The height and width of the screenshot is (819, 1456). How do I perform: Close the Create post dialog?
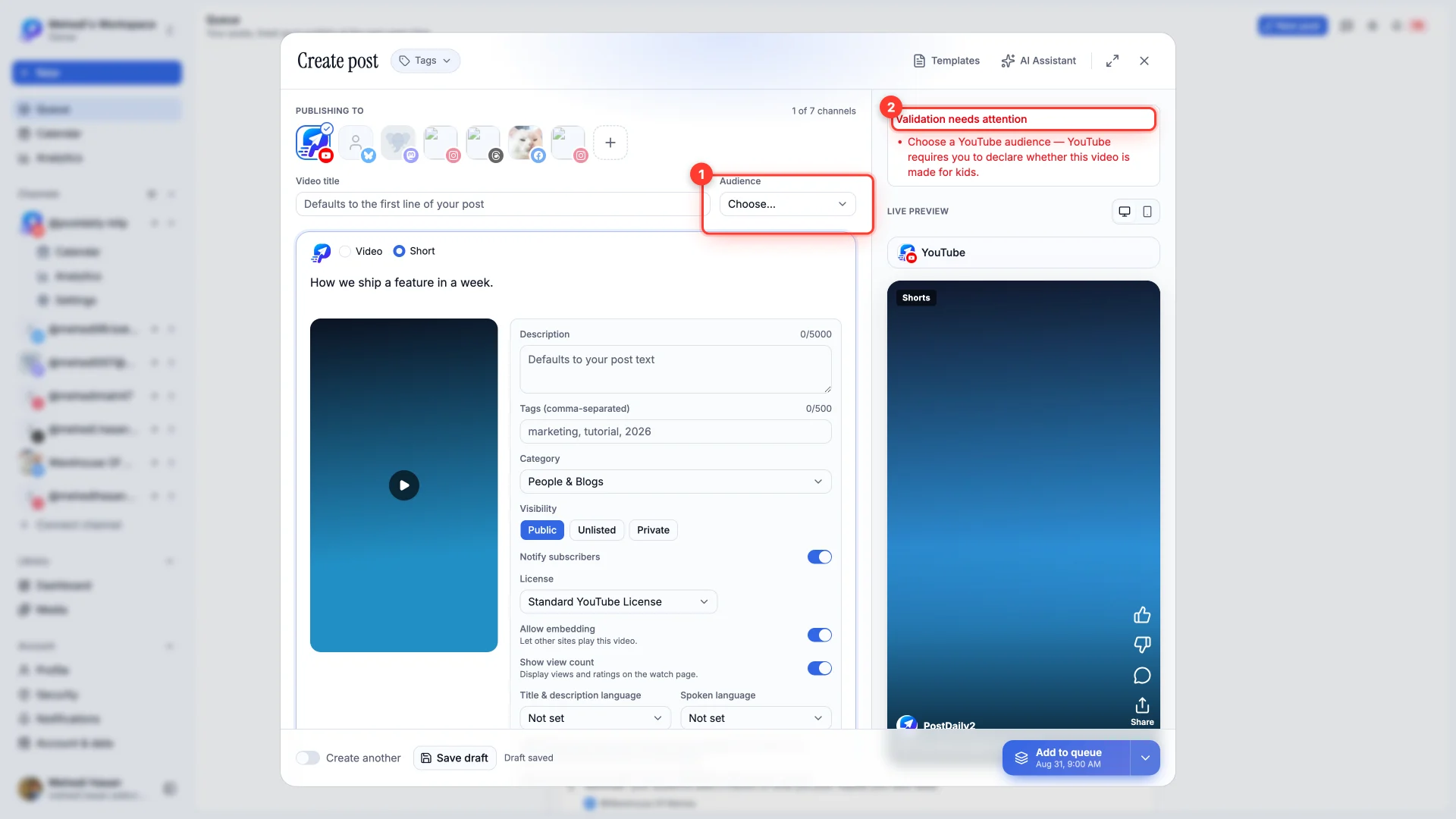1144,61
